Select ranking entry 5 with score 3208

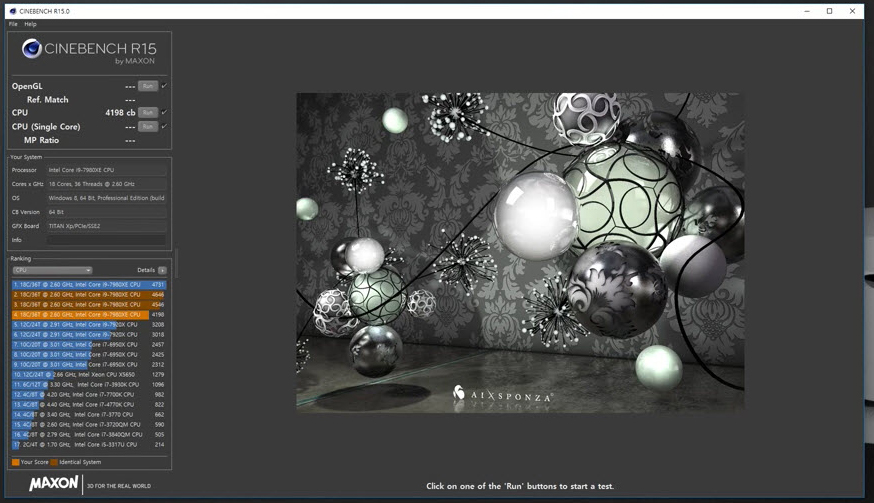point(89,325)
